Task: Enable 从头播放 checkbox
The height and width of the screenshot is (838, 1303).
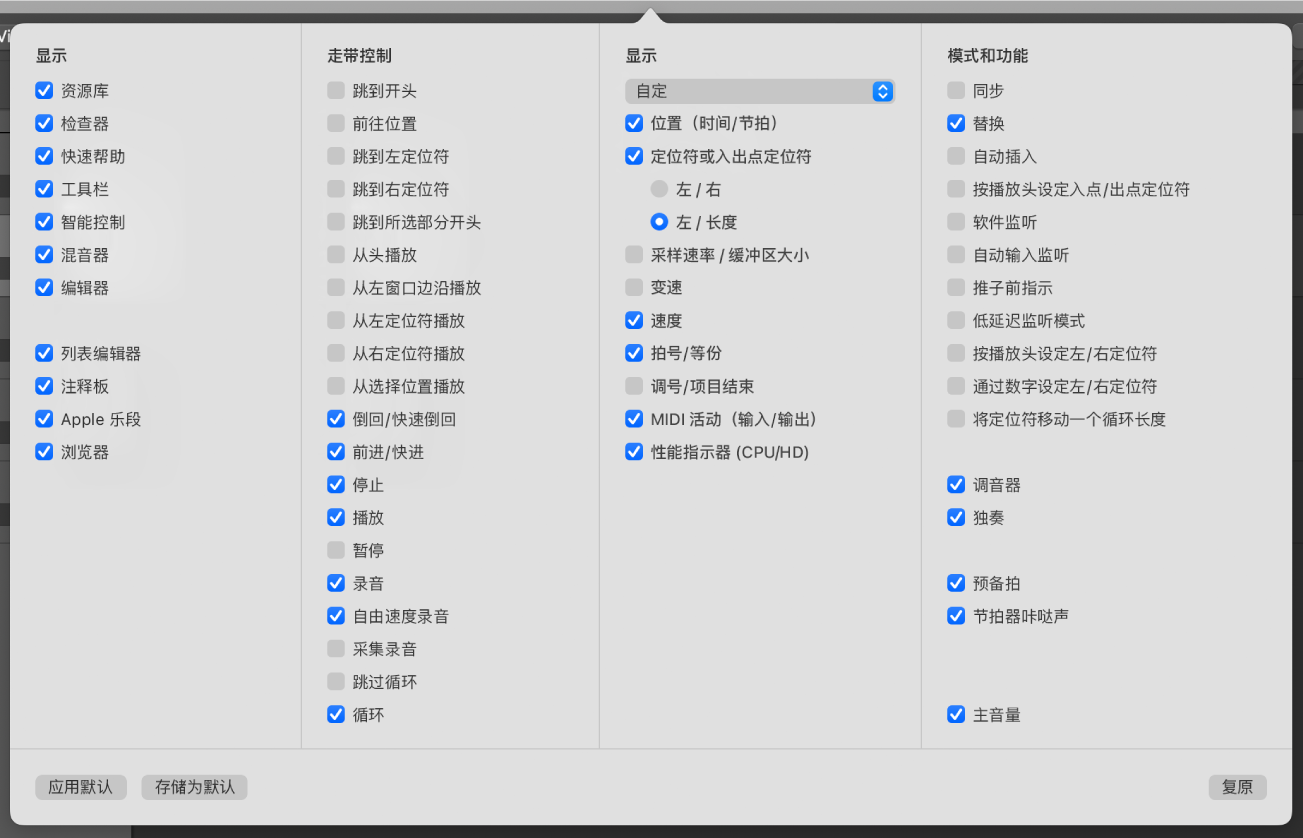Action: coord(336,255)
